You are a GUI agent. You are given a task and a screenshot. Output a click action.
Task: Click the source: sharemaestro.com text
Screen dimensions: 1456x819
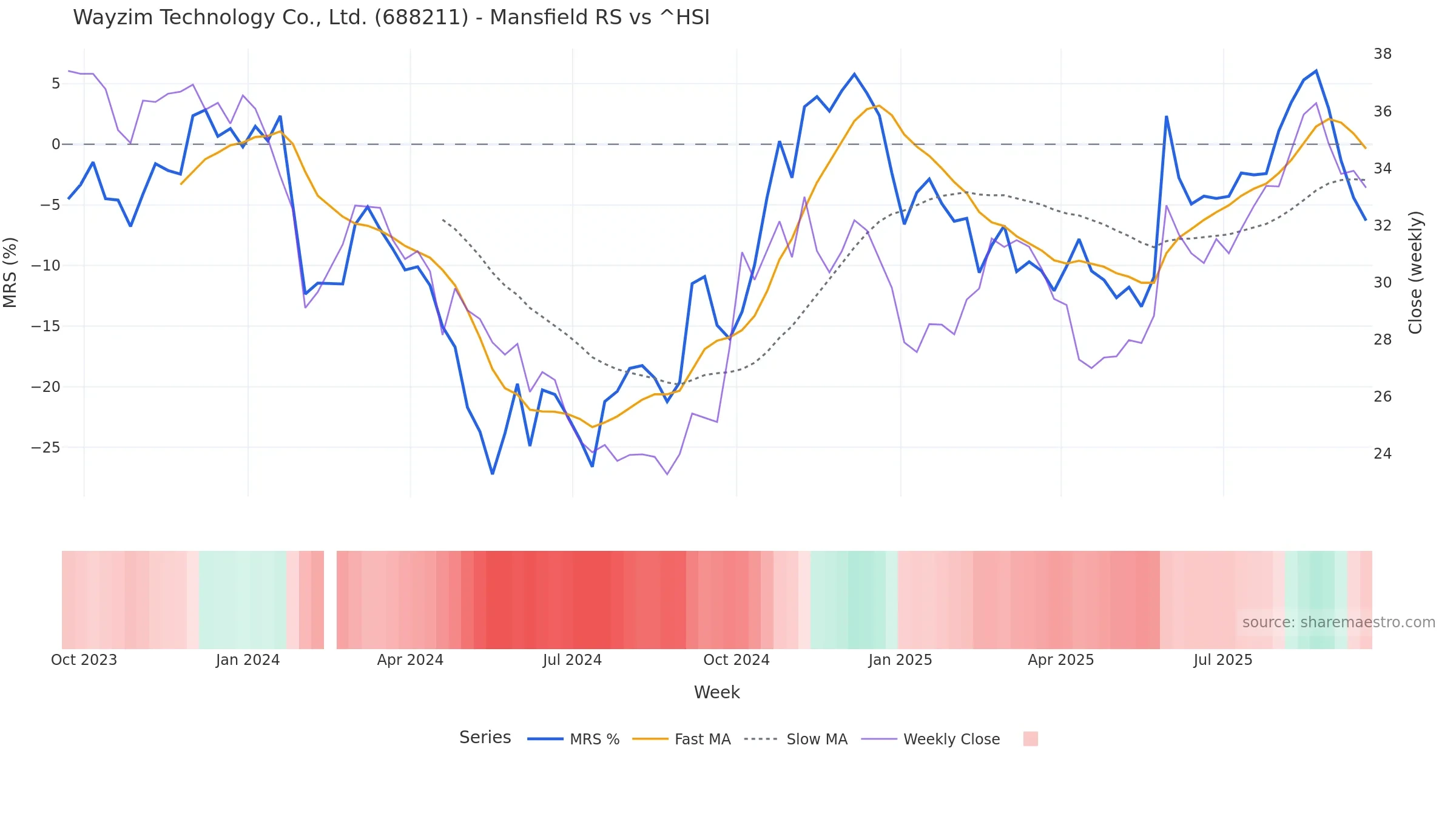(x=1338, y=622)
